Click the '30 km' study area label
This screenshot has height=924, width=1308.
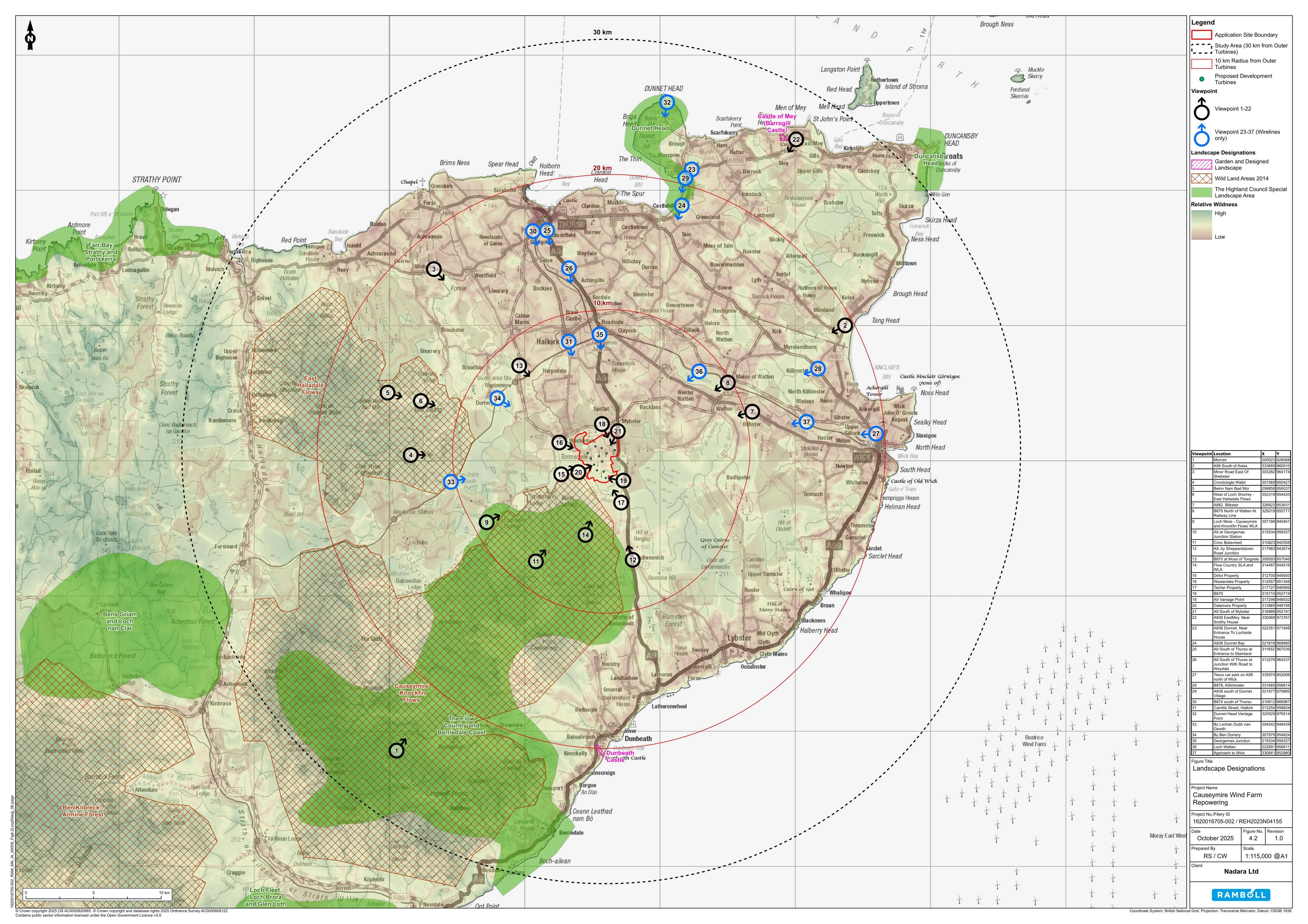click(x=602, y=32)
